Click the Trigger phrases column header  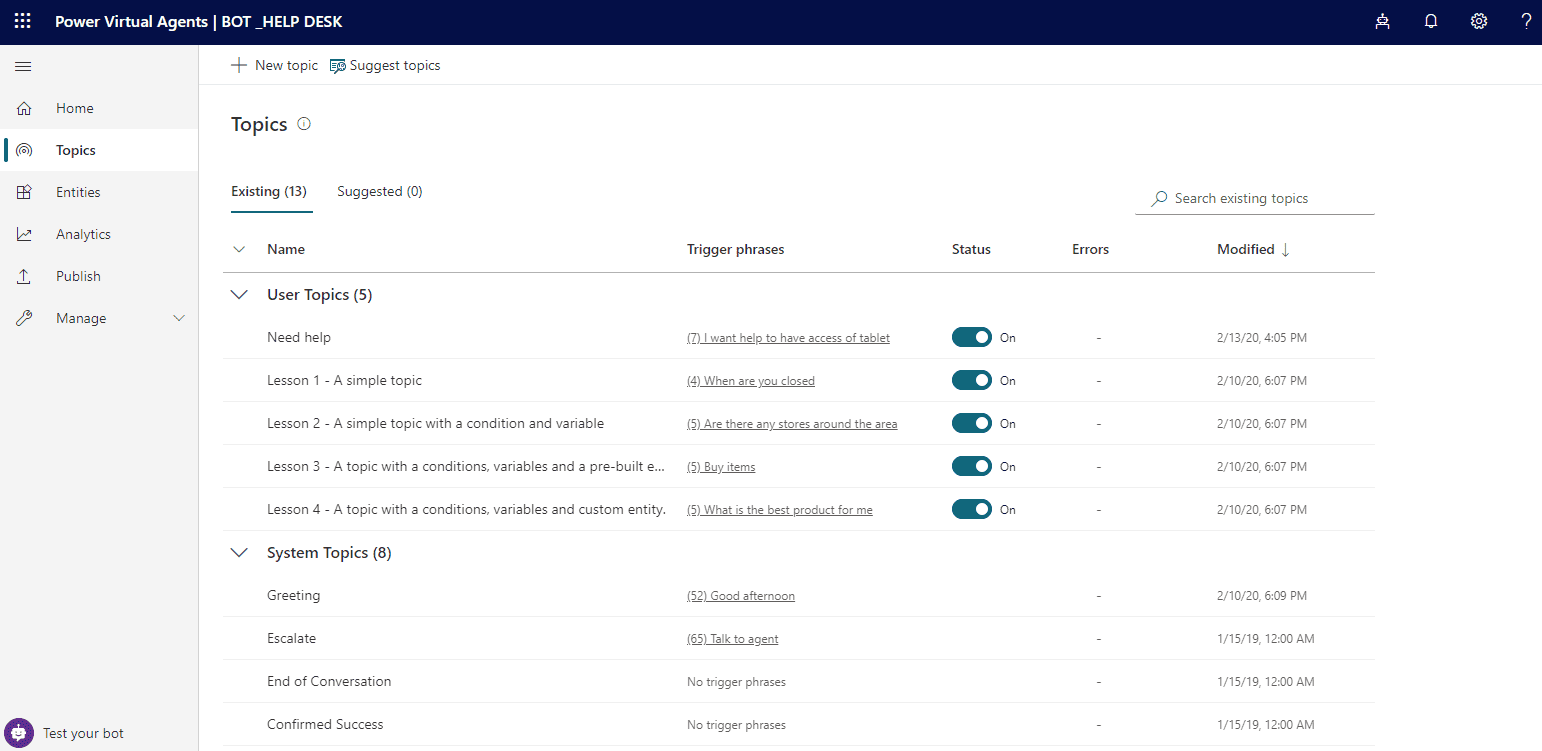coord(736,249)
